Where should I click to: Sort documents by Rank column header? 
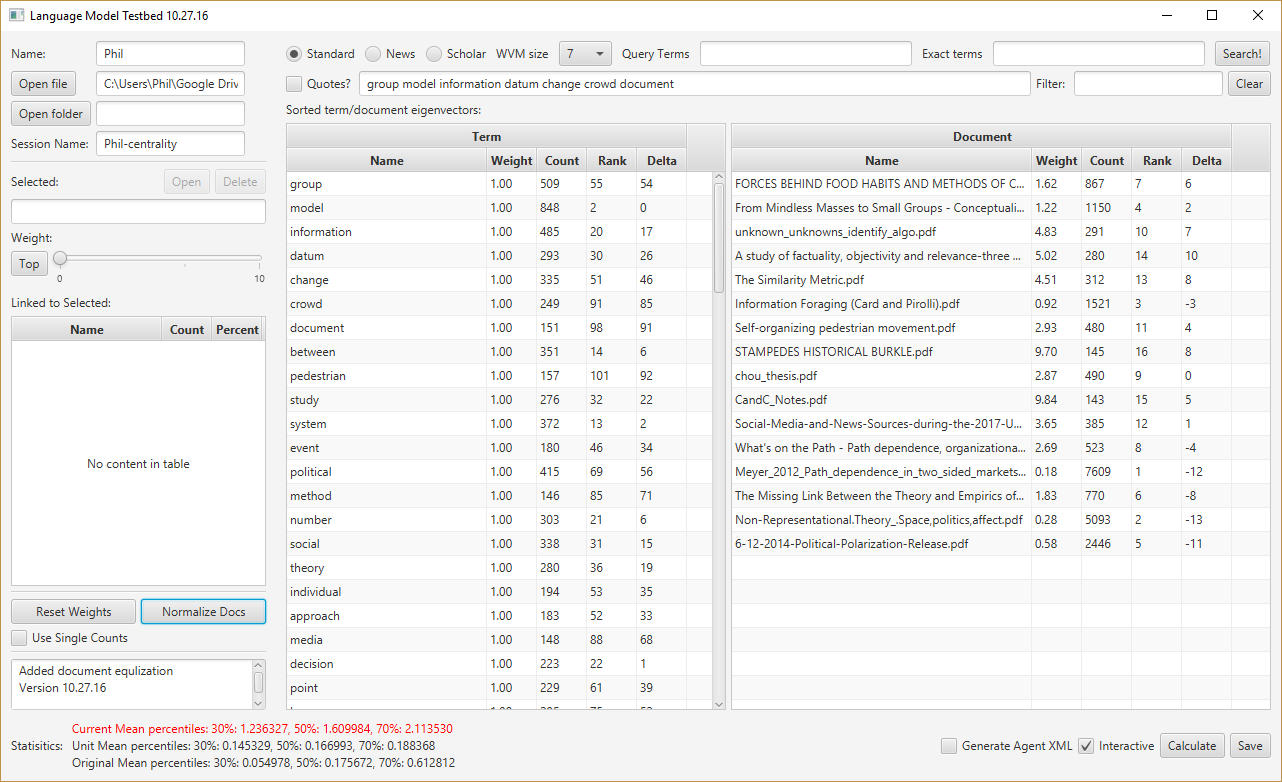[x=1156, y=161]
